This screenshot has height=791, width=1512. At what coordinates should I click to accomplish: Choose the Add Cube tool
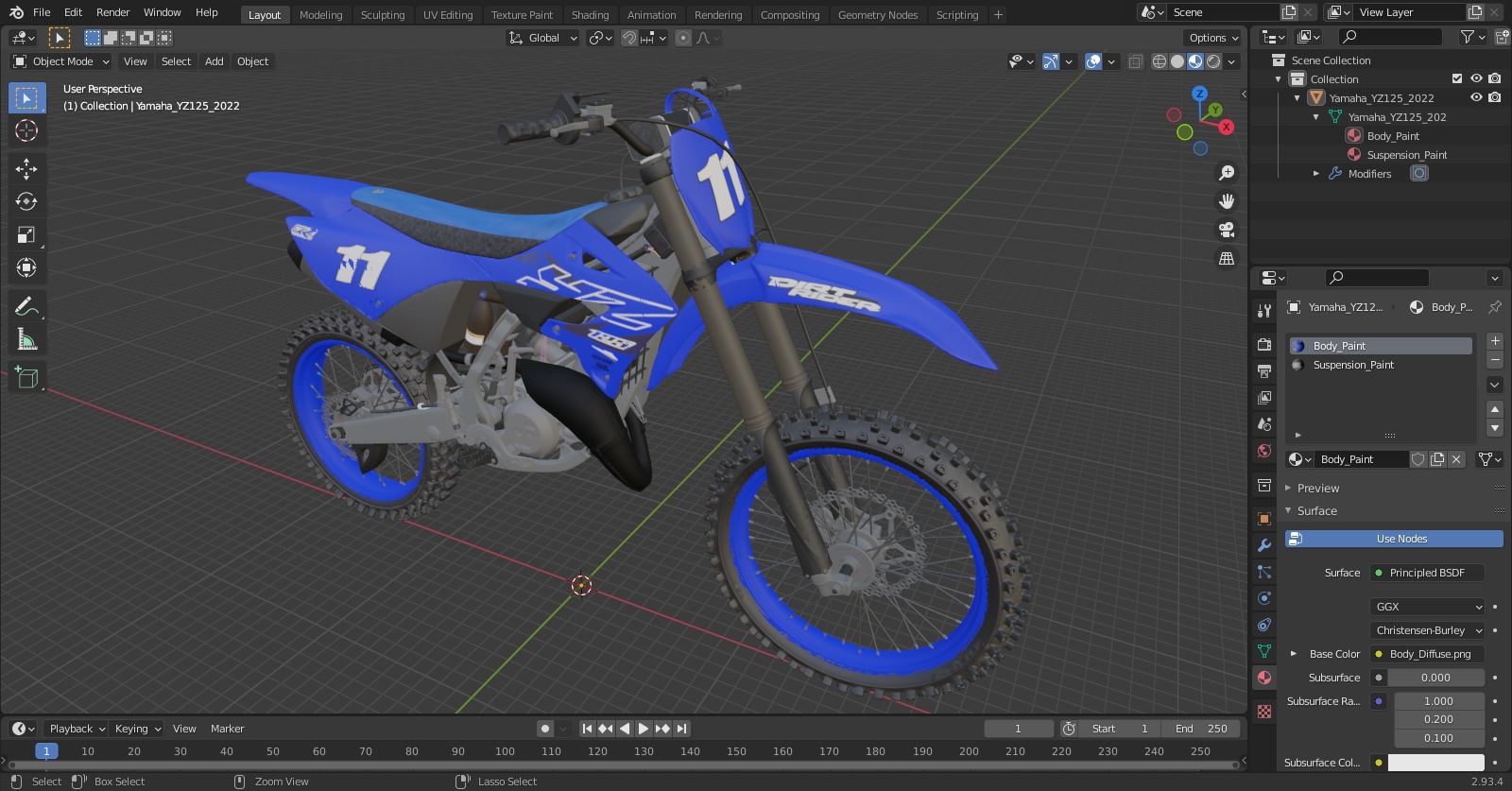click(26, 378)
